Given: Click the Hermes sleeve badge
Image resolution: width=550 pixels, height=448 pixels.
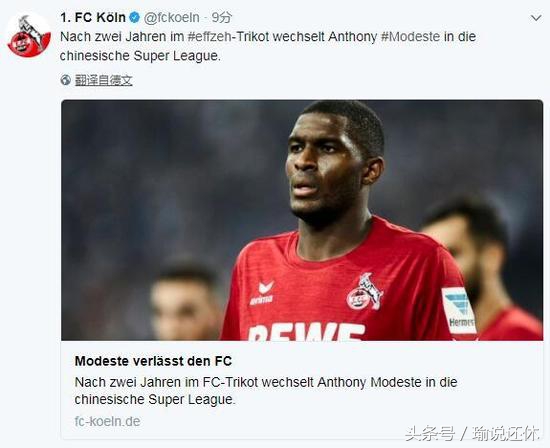Looking at the screenshot, I should (x=459, y=311).
